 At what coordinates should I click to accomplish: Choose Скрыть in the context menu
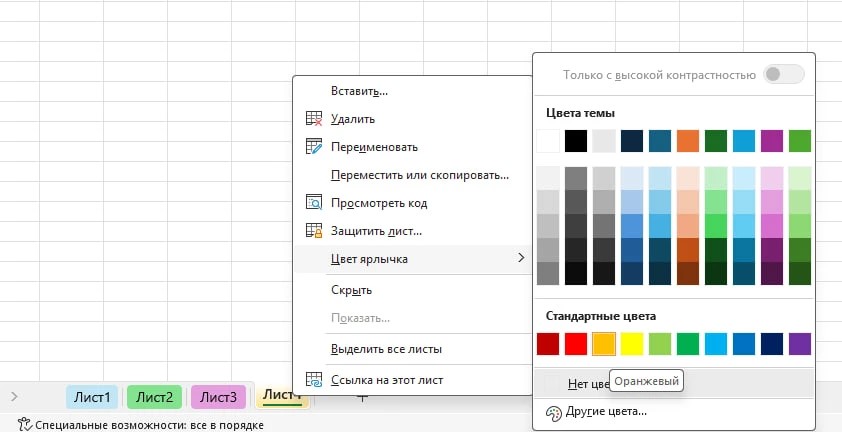pyautogui.click(x=351, y=290)
